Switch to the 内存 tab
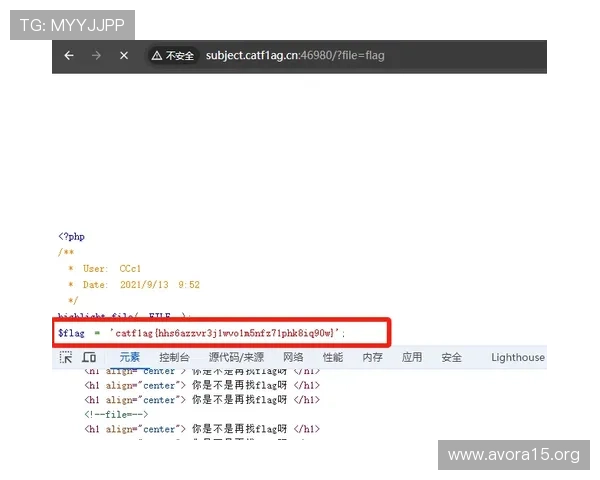Image resolution: width=600 pixels, height=480 pixels. (x=372, y=357)
